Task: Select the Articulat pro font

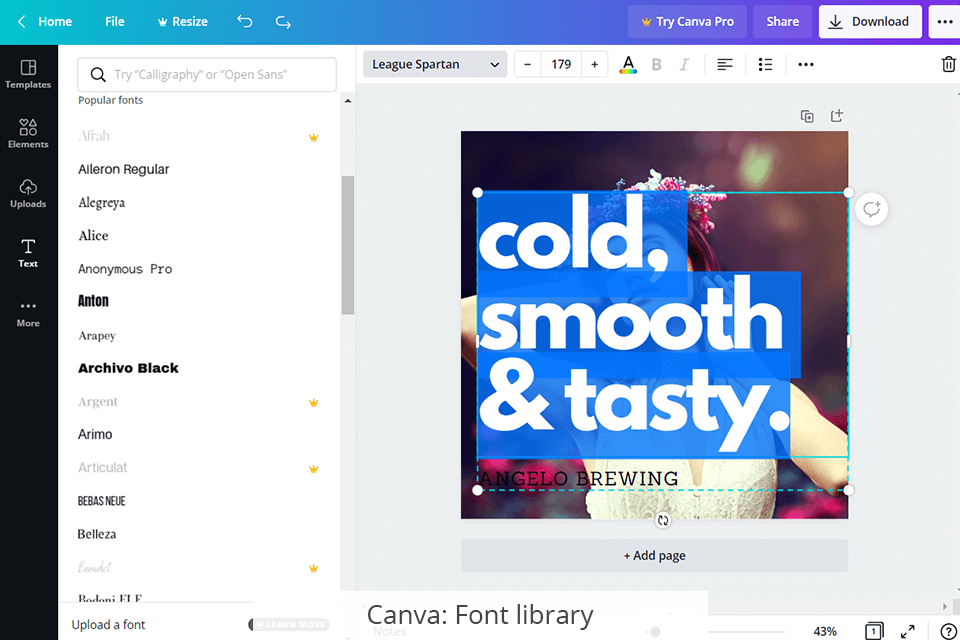Action: pyautogui.click(x=102, y=468)
